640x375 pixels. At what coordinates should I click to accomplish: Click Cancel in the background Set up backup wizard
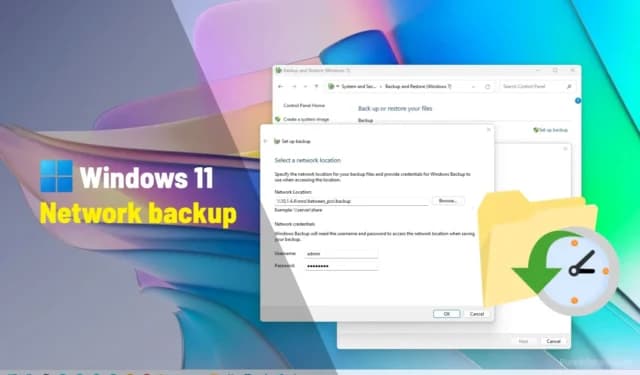pyautogui.click(x=553, y=341)
